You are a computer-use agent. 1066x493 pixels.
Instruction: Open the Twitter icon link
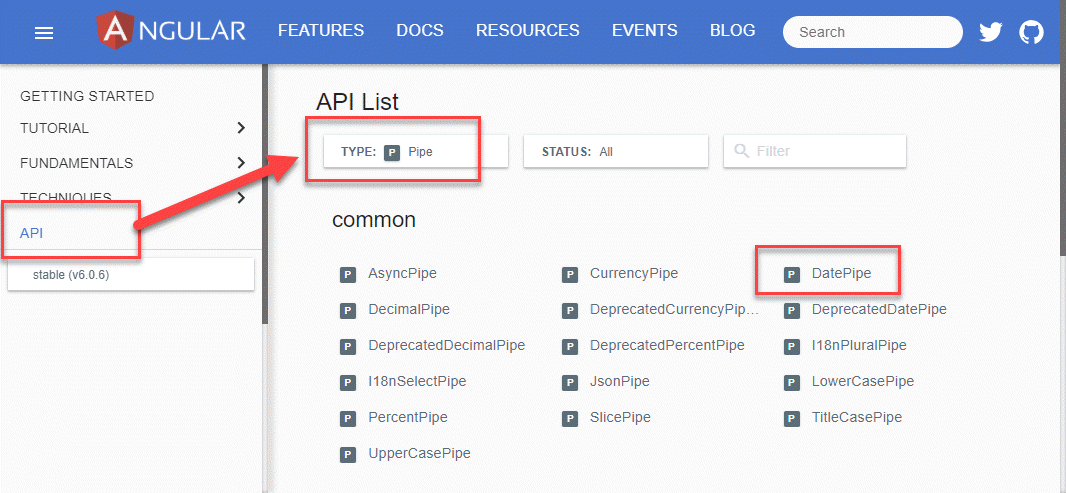click(990, 32)
